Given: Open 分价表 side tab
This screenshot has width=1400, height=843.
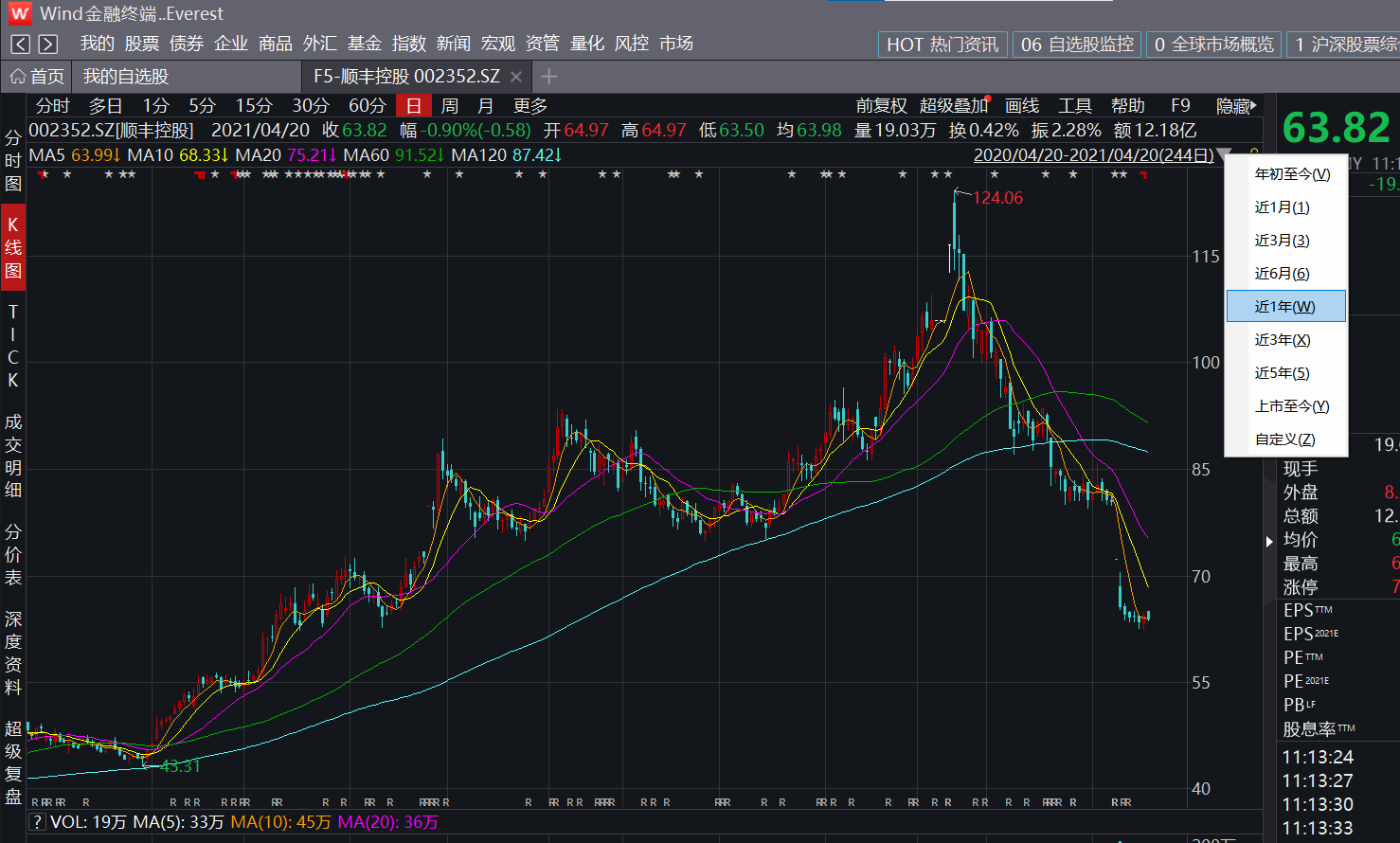Looking at the screenshot, I should [13, 554].
